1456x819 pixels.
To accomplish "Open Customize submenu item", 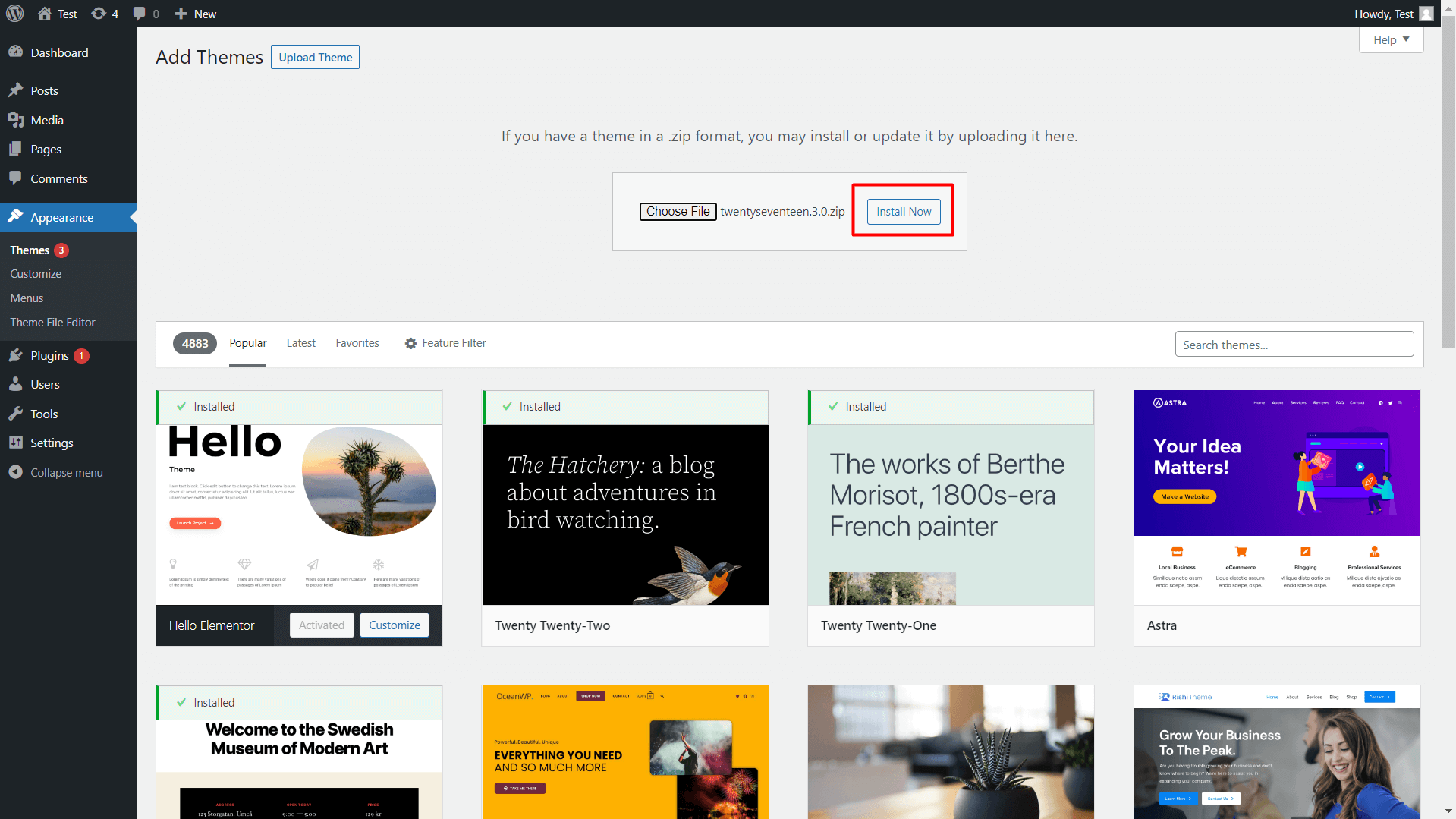I will (36, 274).
